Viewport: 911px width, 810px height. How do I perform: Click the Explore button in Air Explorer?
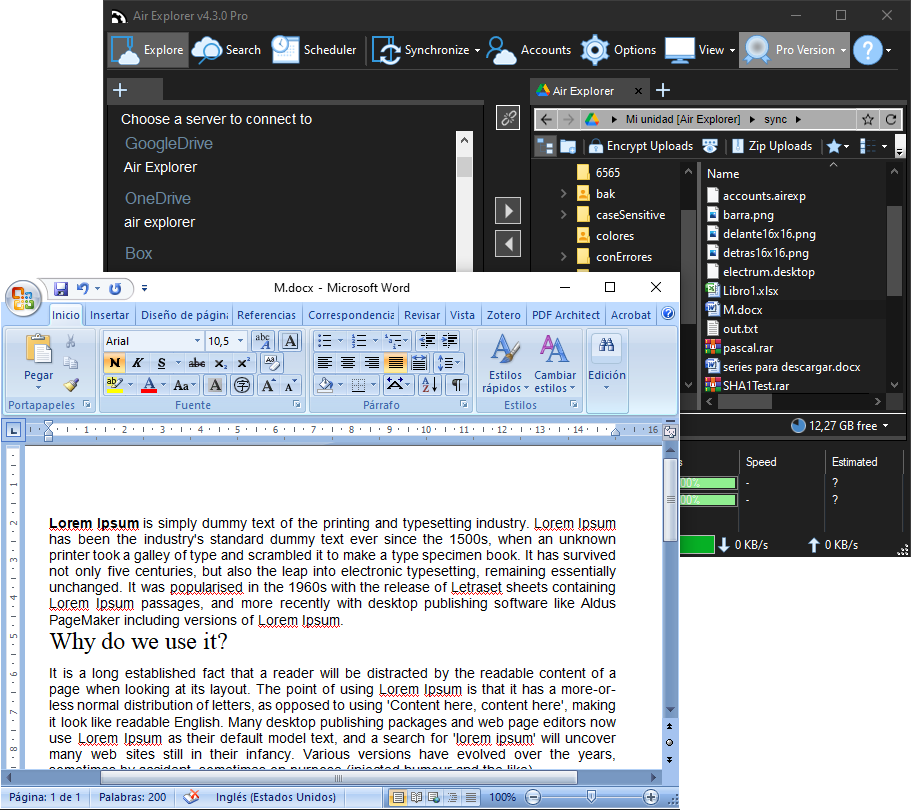[149, 50]
